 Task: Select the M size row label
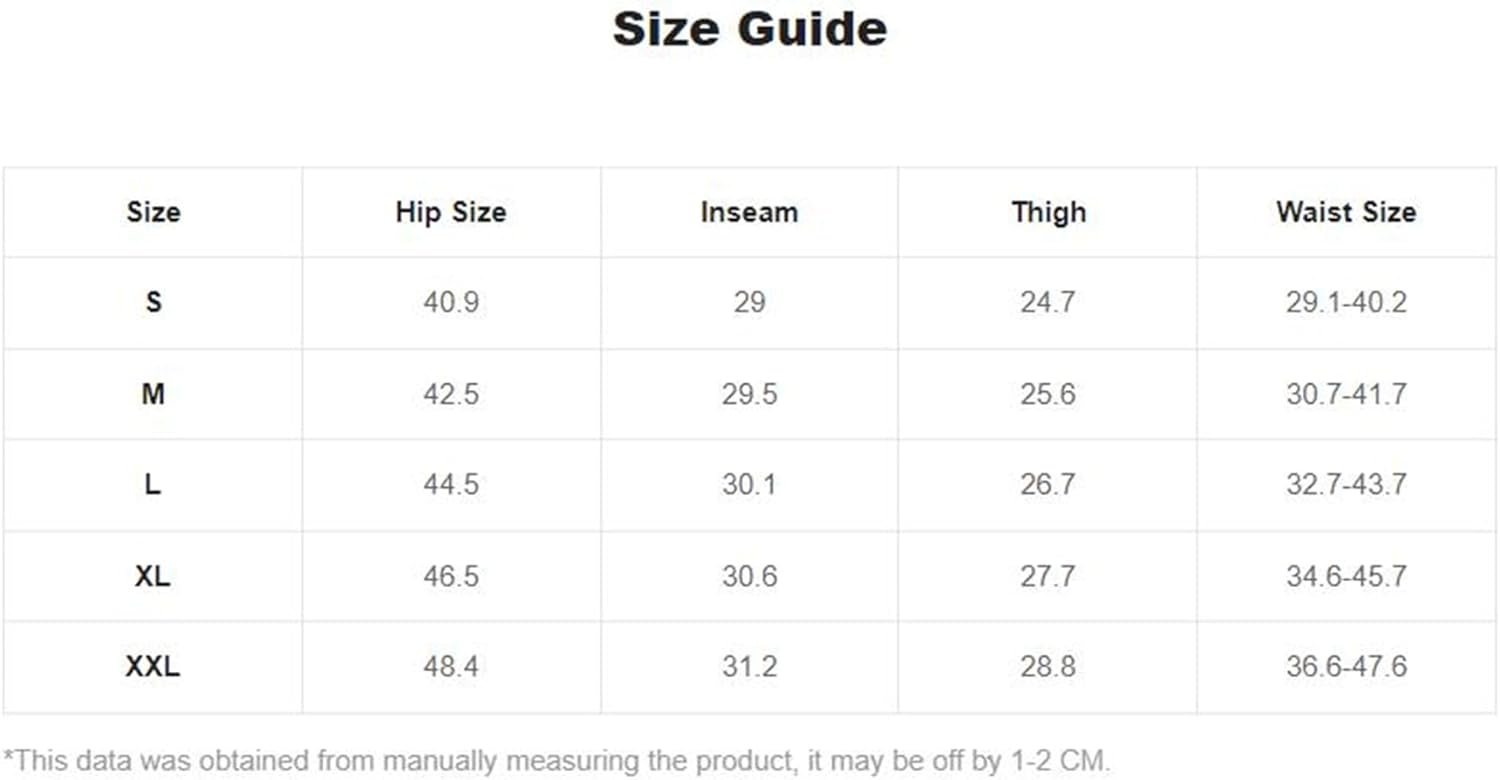(153, 394)
